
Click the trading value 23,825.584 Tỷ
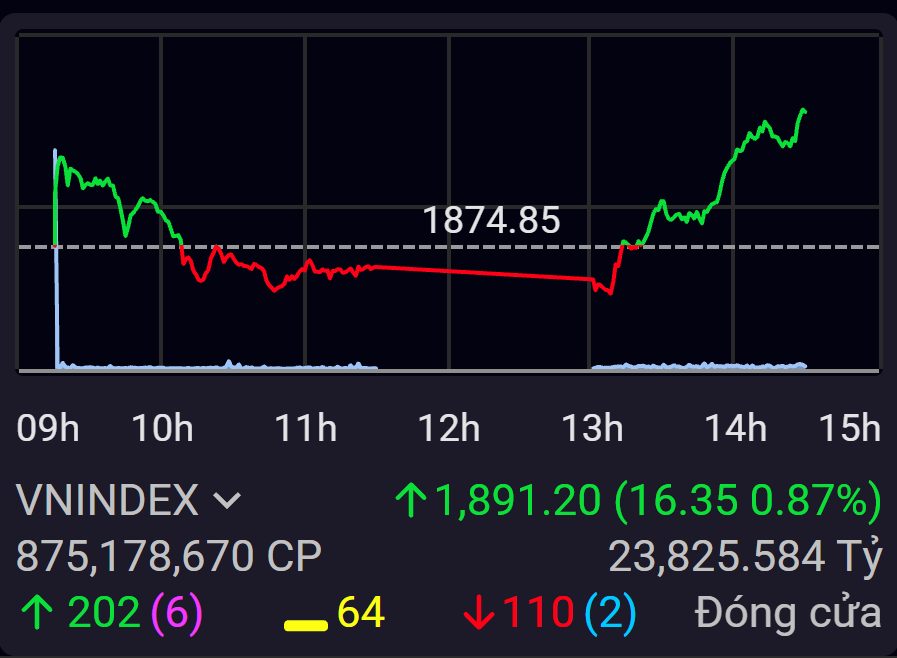pos(745,556)
